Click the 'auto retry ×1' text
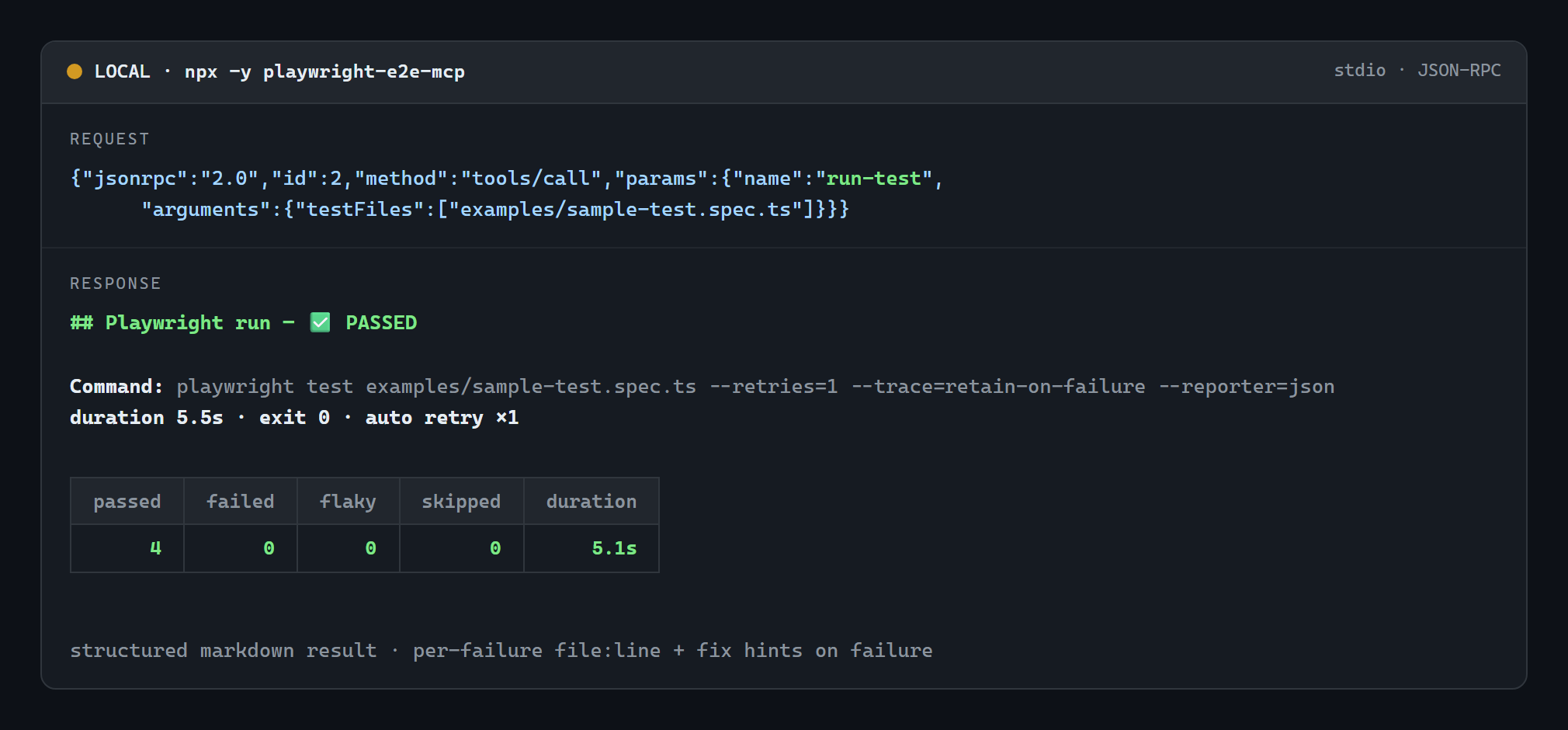Viewport: 1568px width, 730px height. [442, 418]
